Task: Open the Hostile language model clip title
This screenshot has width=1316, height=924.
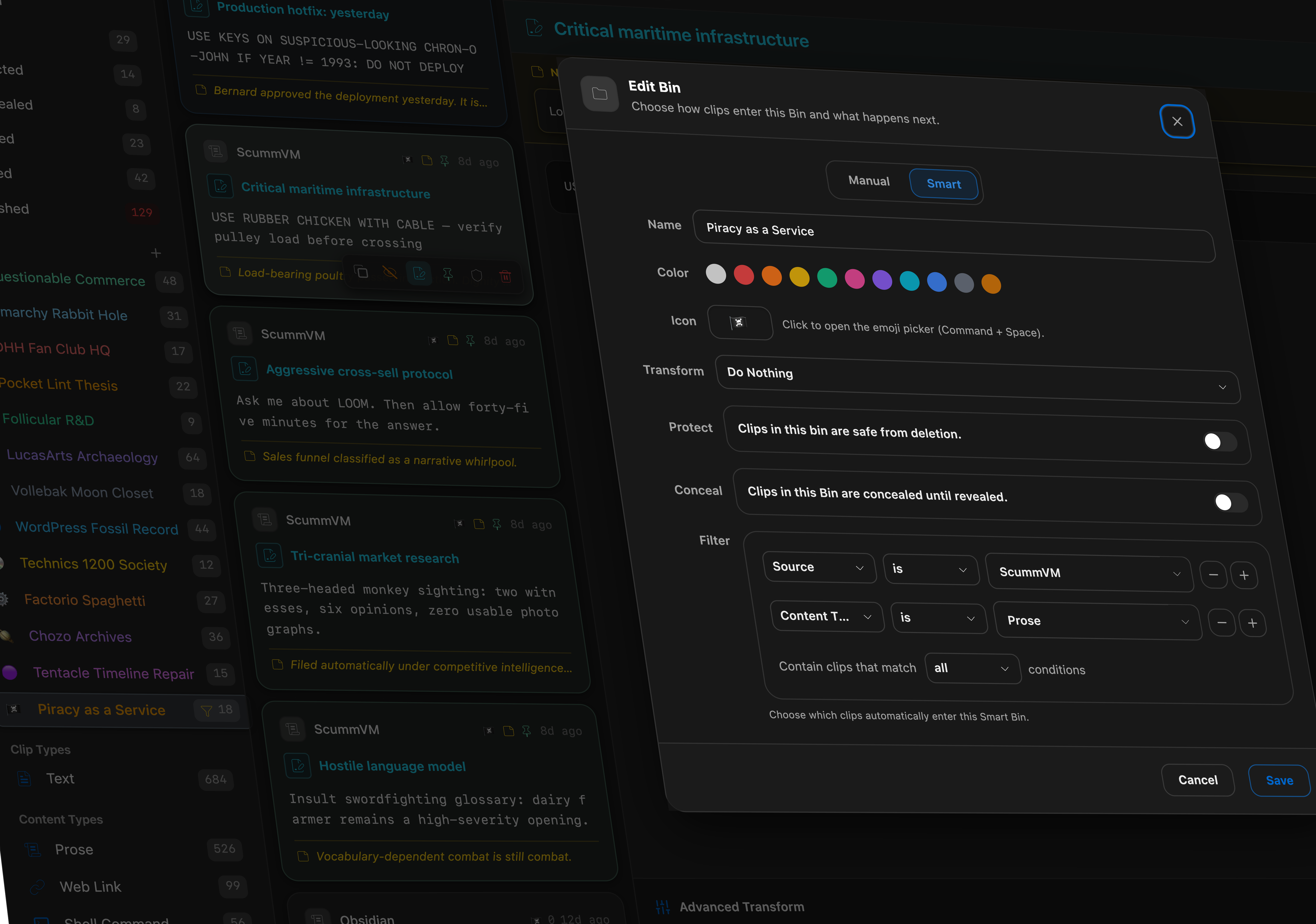Action: 392,766
